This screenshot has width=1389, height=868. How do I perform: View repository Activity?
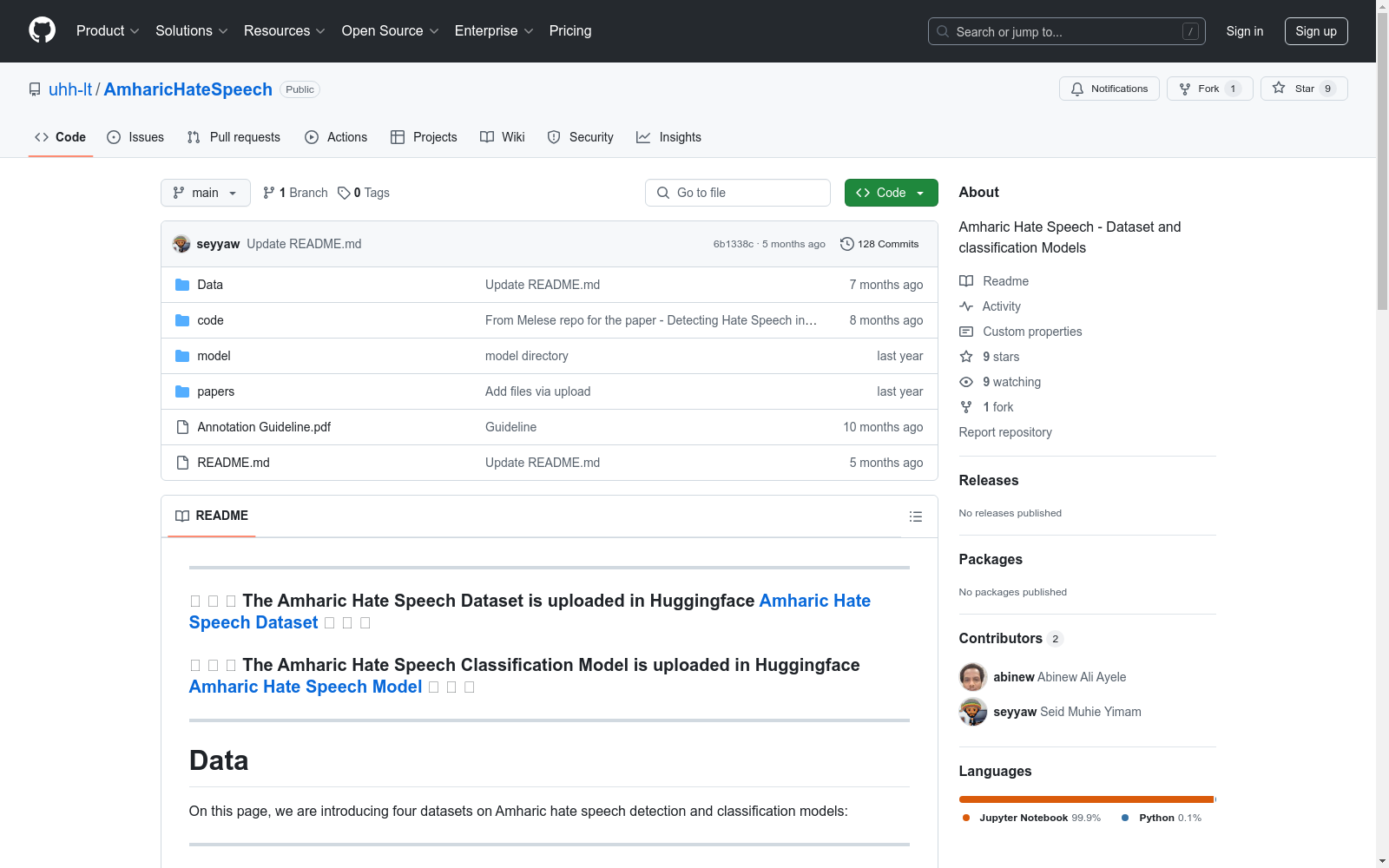[x=991, y=306]
